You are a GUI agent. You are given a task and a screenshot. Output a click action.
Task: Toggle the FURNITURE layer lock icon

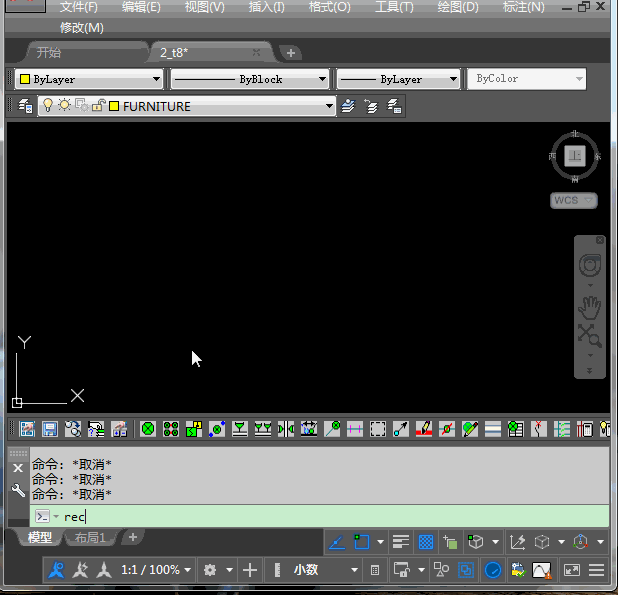(98, 106)
